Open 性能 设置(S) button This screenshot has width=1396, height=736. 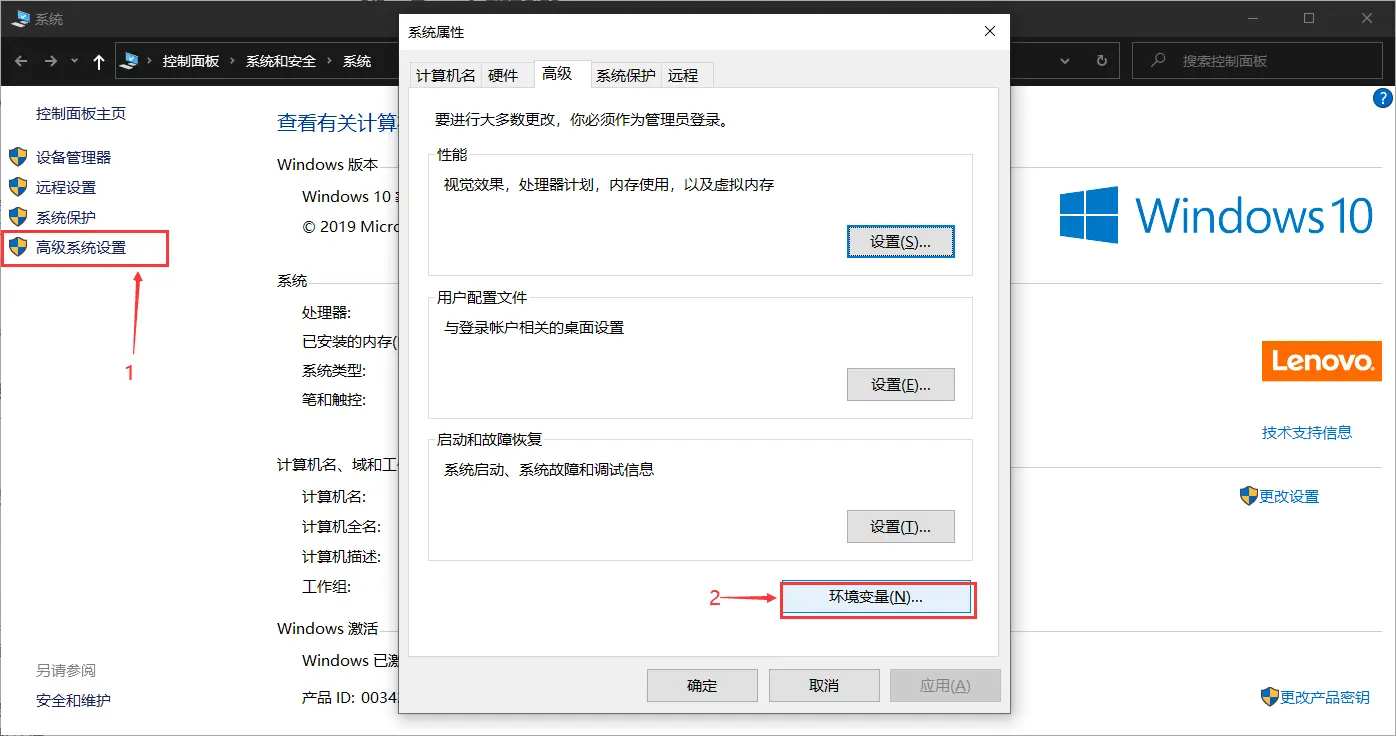click(901, 242)
